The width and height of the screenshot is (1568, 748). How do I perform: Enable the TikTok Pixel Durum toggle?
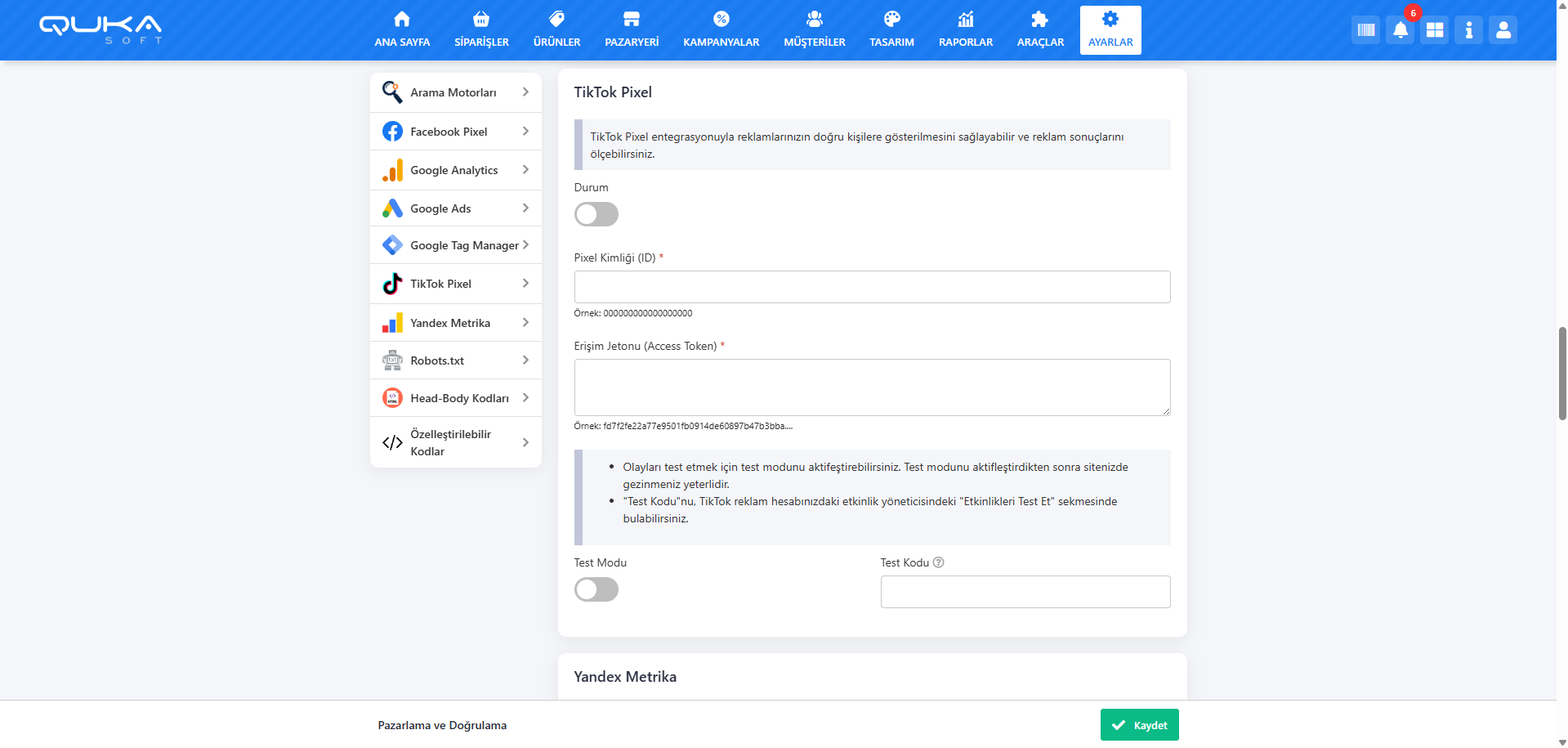[596, 214]
